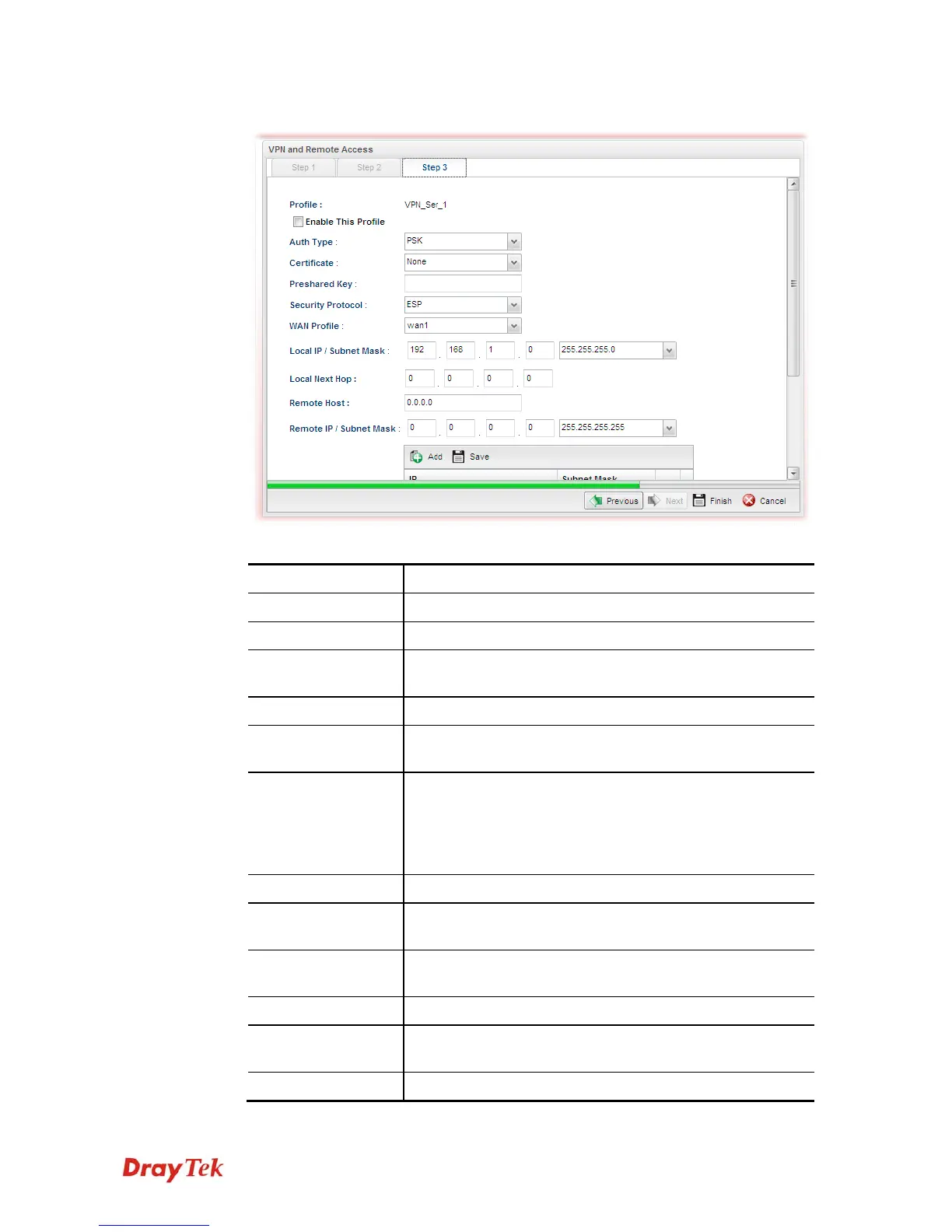This screenshot has width=952, height=1232.
Task: Click Remote IP second octet field
Action: click(x=460, y=428)
